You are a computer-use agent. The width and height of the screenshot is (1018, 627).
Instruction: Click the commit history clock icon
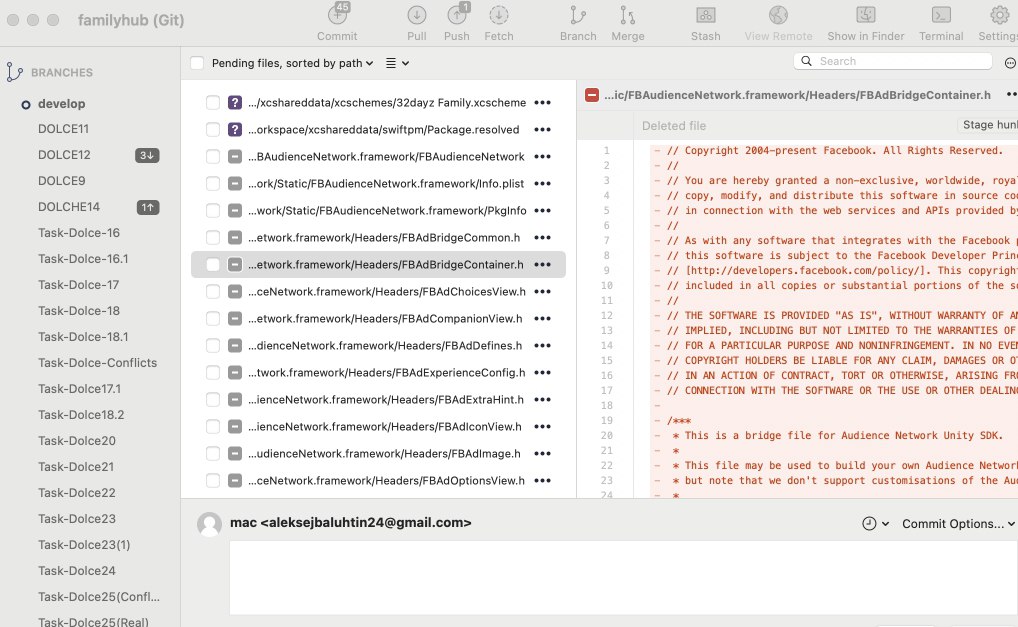tap(869, 524)
